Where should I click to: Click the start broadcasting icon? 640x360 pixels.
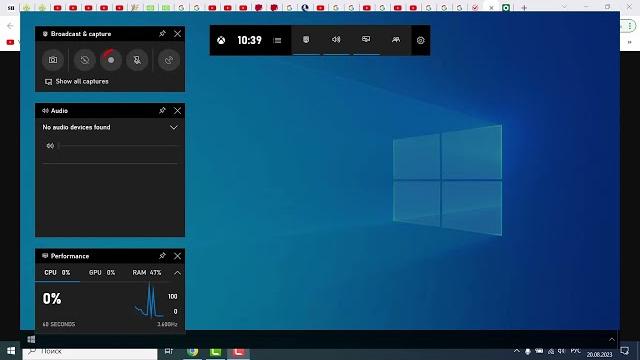point(169,60)
